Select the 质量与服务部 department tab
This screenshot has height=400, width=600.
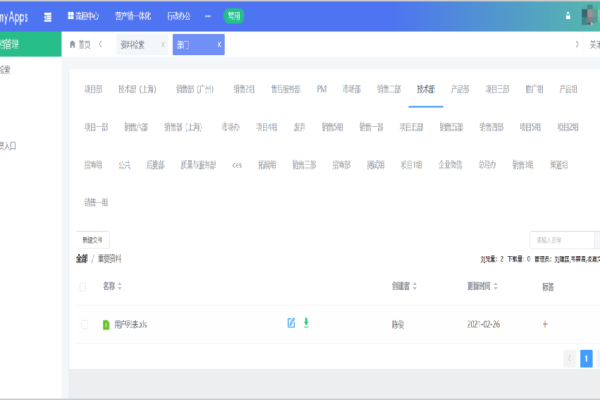[x=198, y=165]
